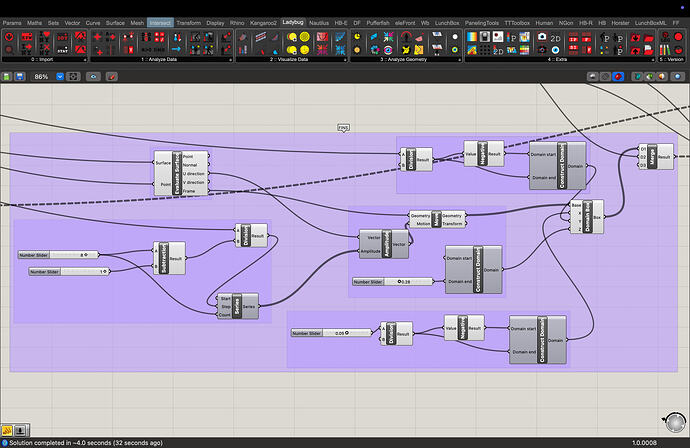The image size is (690, 448).
Task: Toggle preview off in canvas toolbar
Action: [x=593, y=77]
